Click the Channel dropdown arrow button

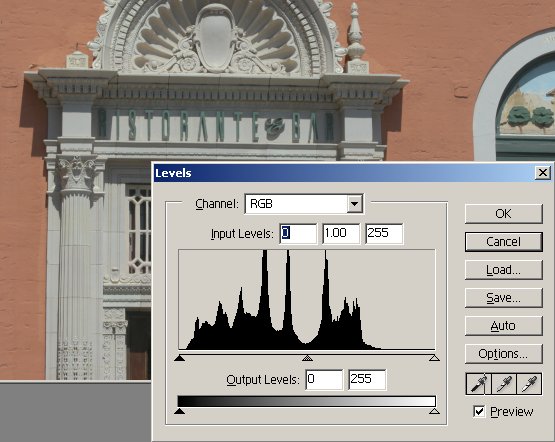pos(354,204)
